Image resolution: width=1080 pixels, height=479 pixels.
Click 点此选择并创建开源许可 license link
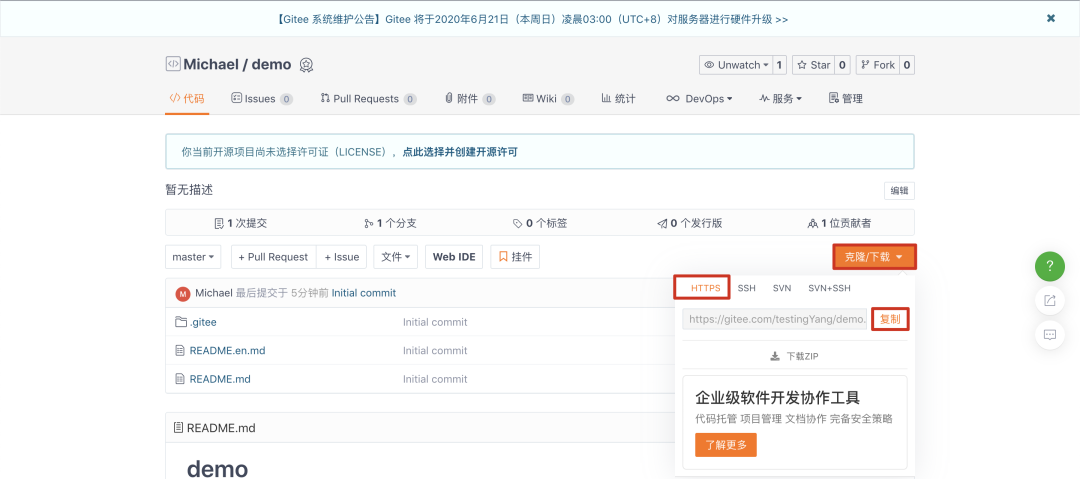coord(460,152)
